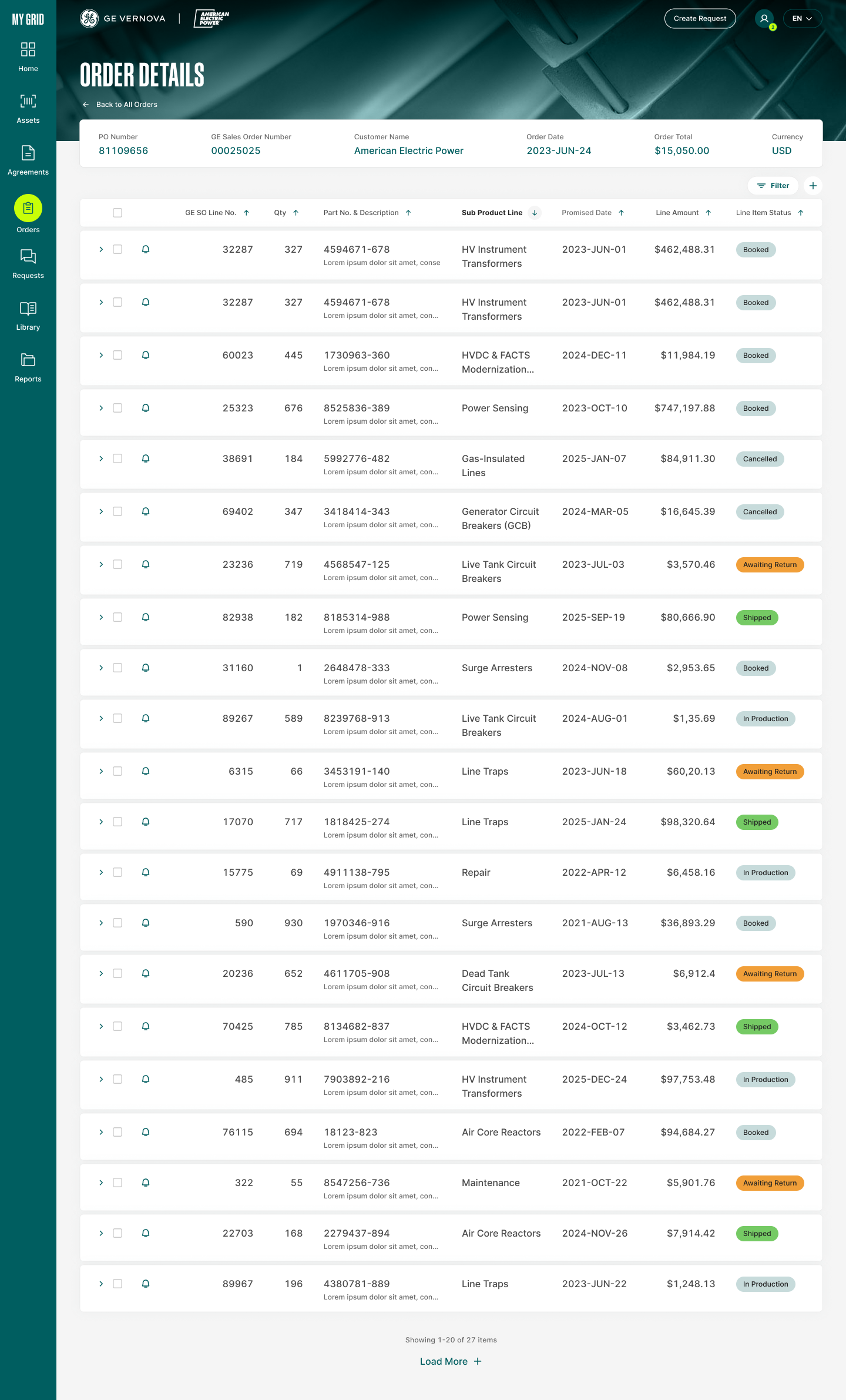Click Cancelled badge for line 38691
The image size is (846, 1400).
[760, 459]
